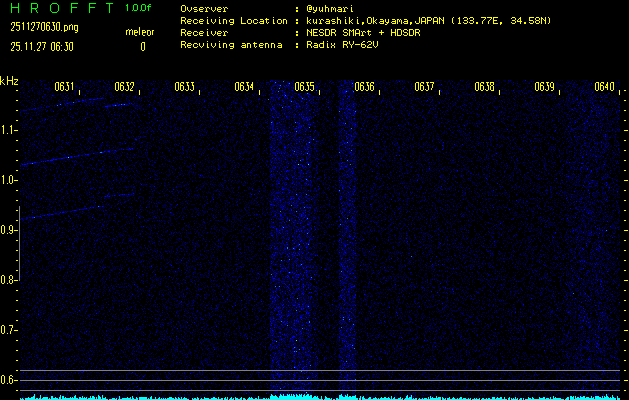The image size is (629, 400).
Task: Select the 0640 time marker
Action: [604, 87]
